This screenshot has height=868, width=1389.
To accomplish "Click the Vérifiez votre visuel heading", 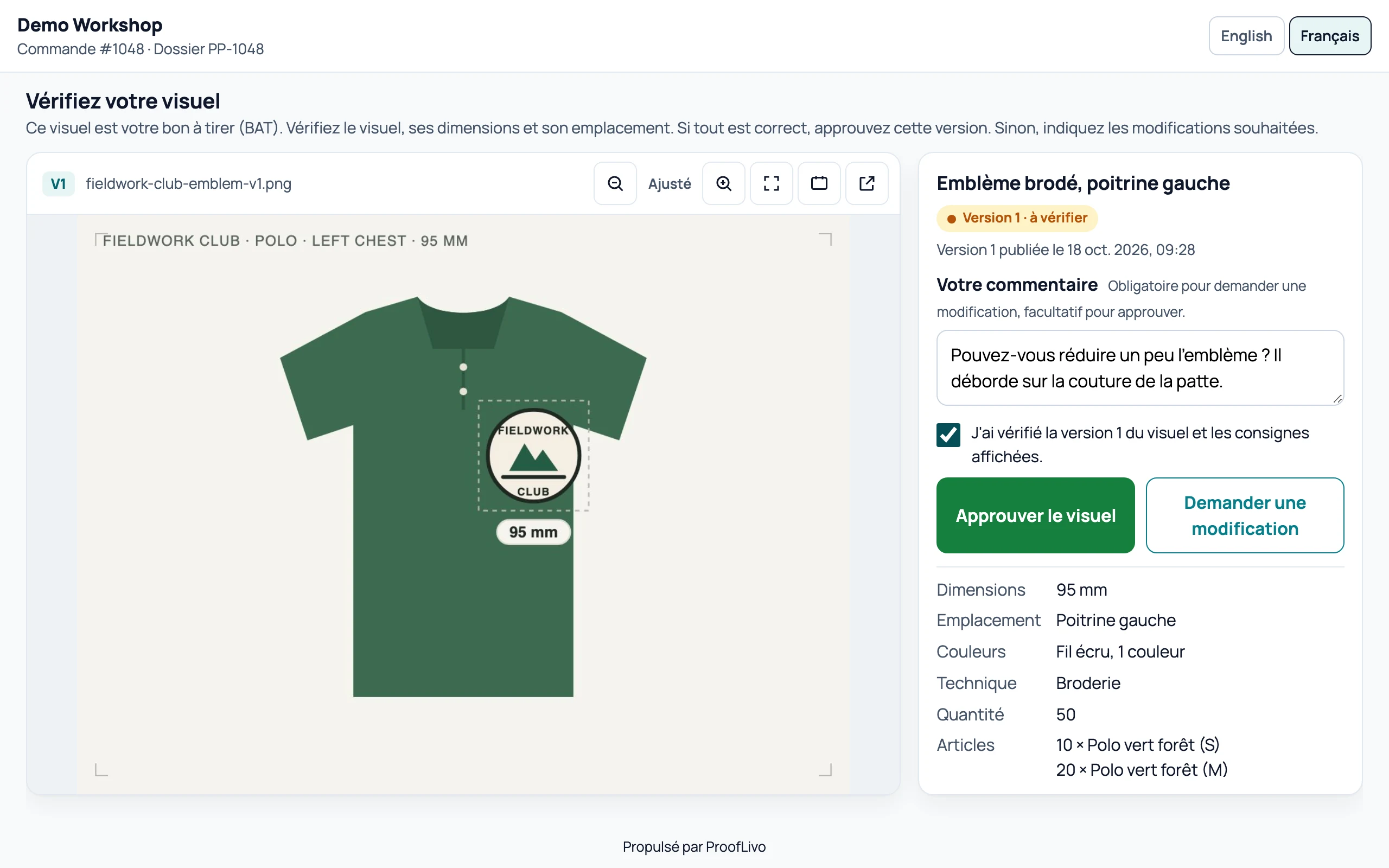I will click(x=123, y=101).
